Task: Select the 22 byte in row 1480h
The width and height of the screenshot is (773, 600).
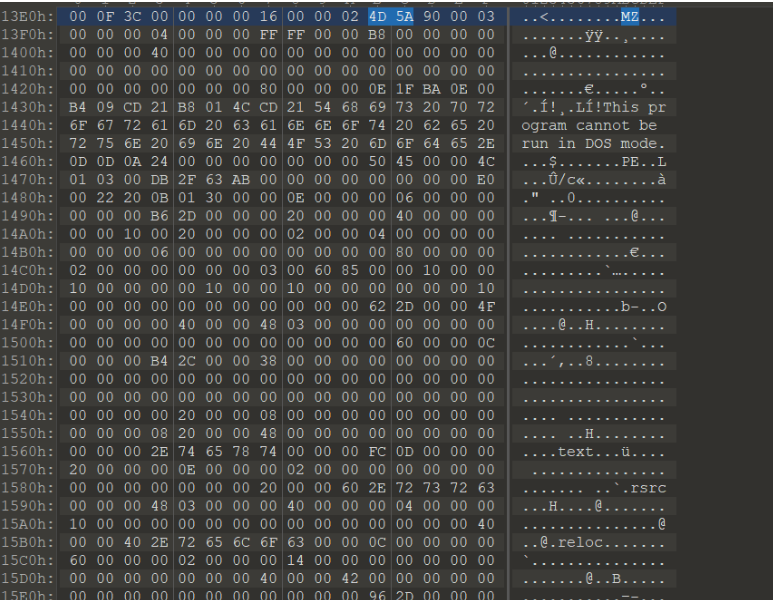Action: [105, 198]
